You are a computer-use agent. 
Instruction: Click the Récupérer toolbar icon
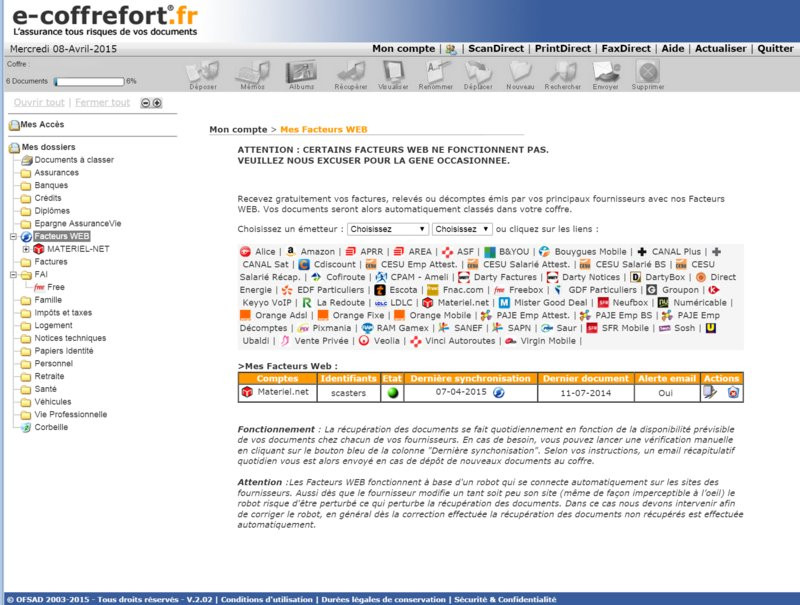[x=351, y=72]
